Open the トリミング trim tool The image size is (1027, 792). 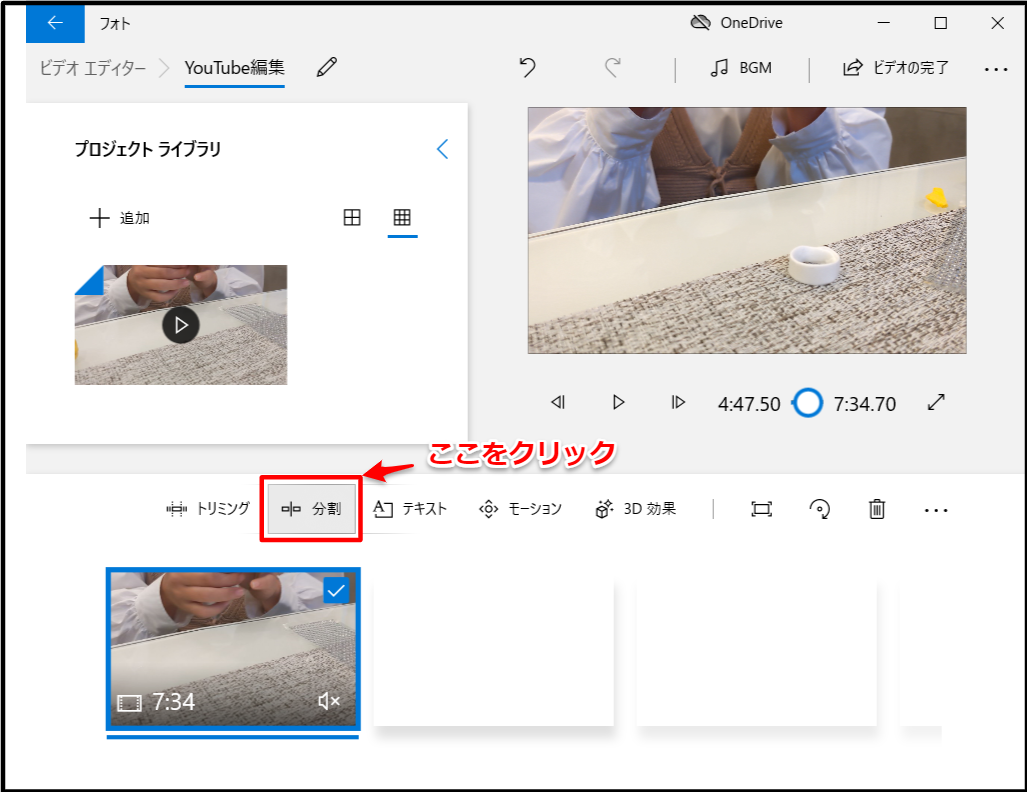click(208, 509)
